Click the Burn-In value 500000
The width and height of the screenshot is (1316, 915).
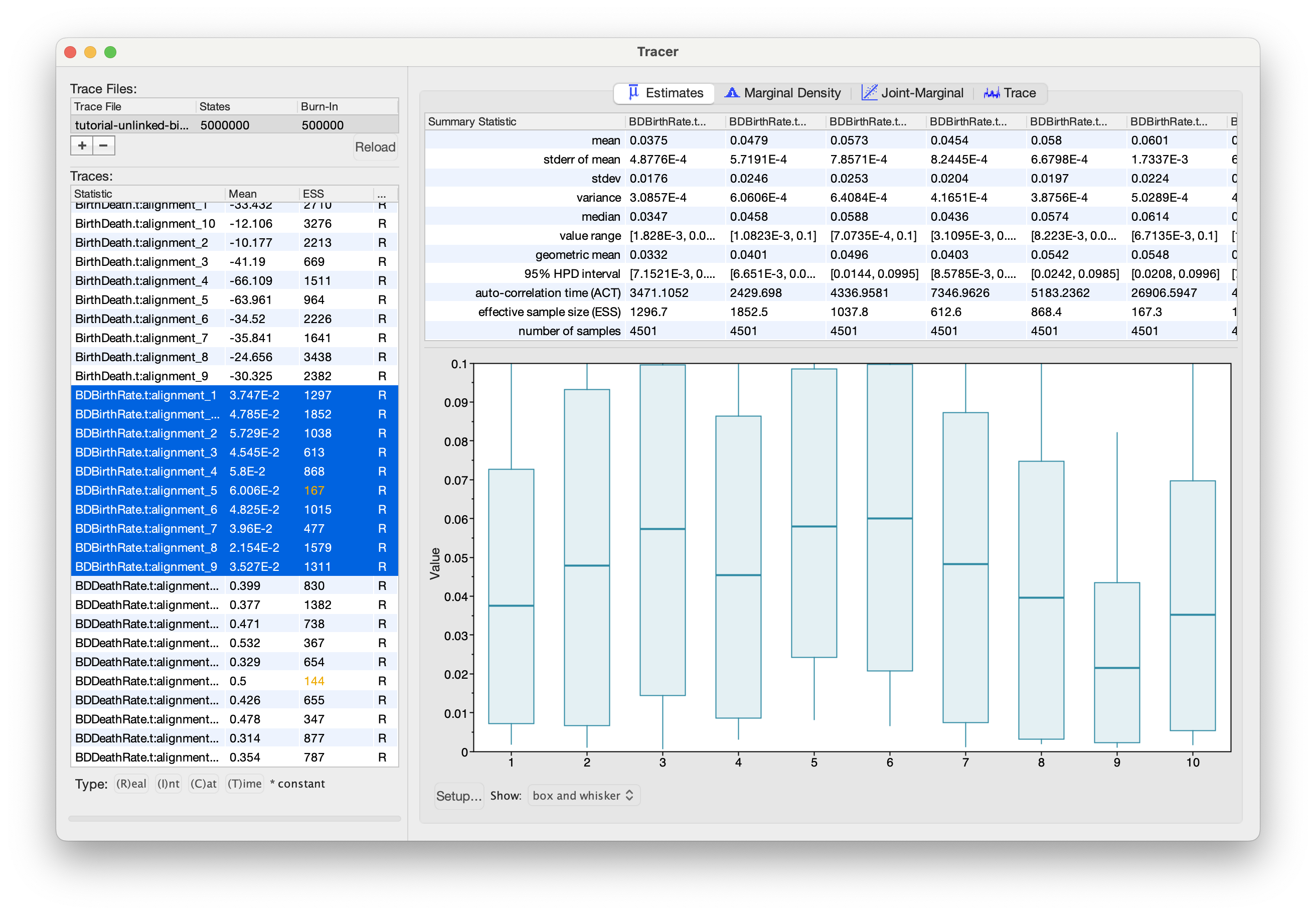pyautogui.click(x=322, y=125)
